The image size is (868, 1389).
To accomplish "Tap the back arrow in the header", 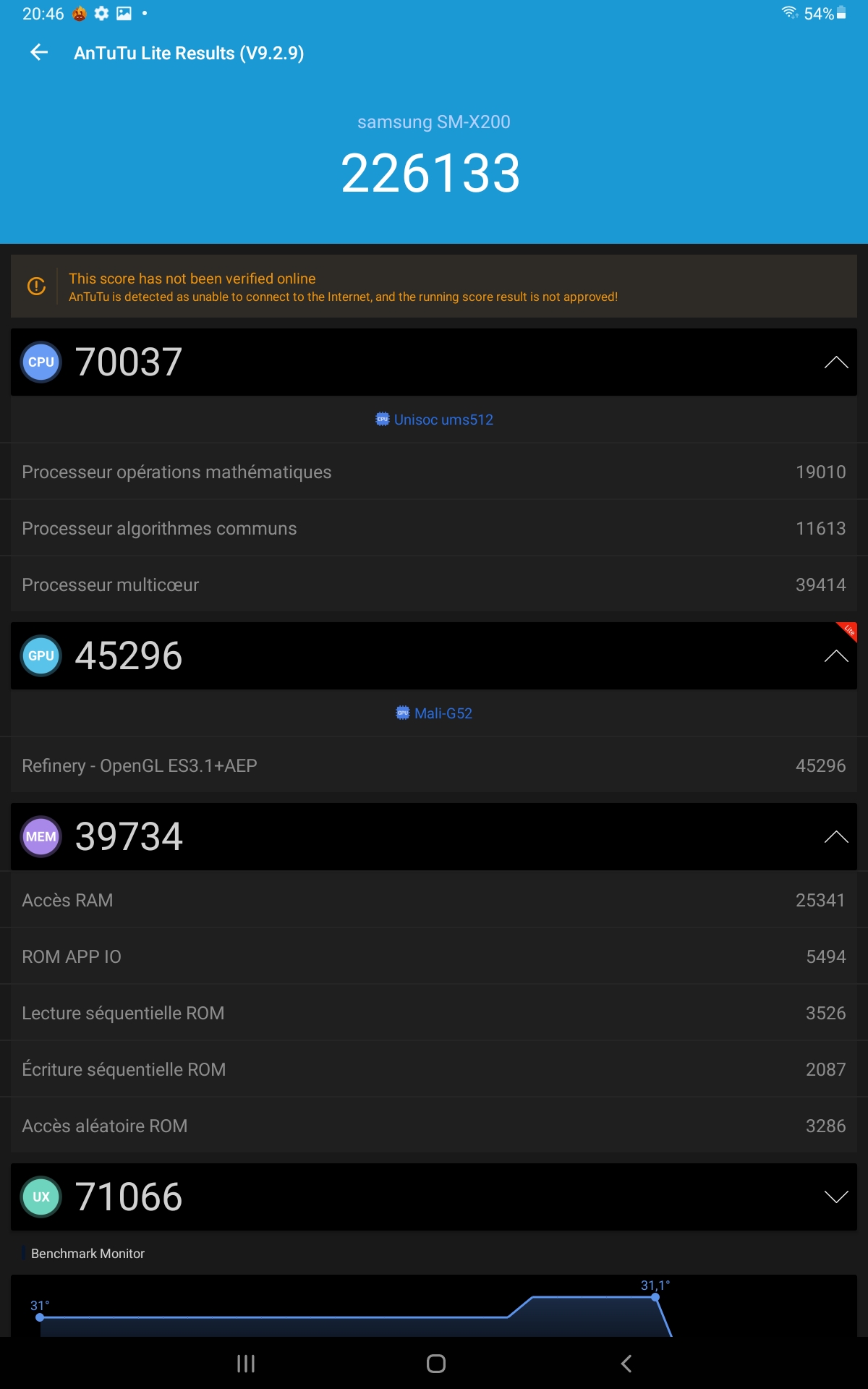I will (x=39, y=52).
